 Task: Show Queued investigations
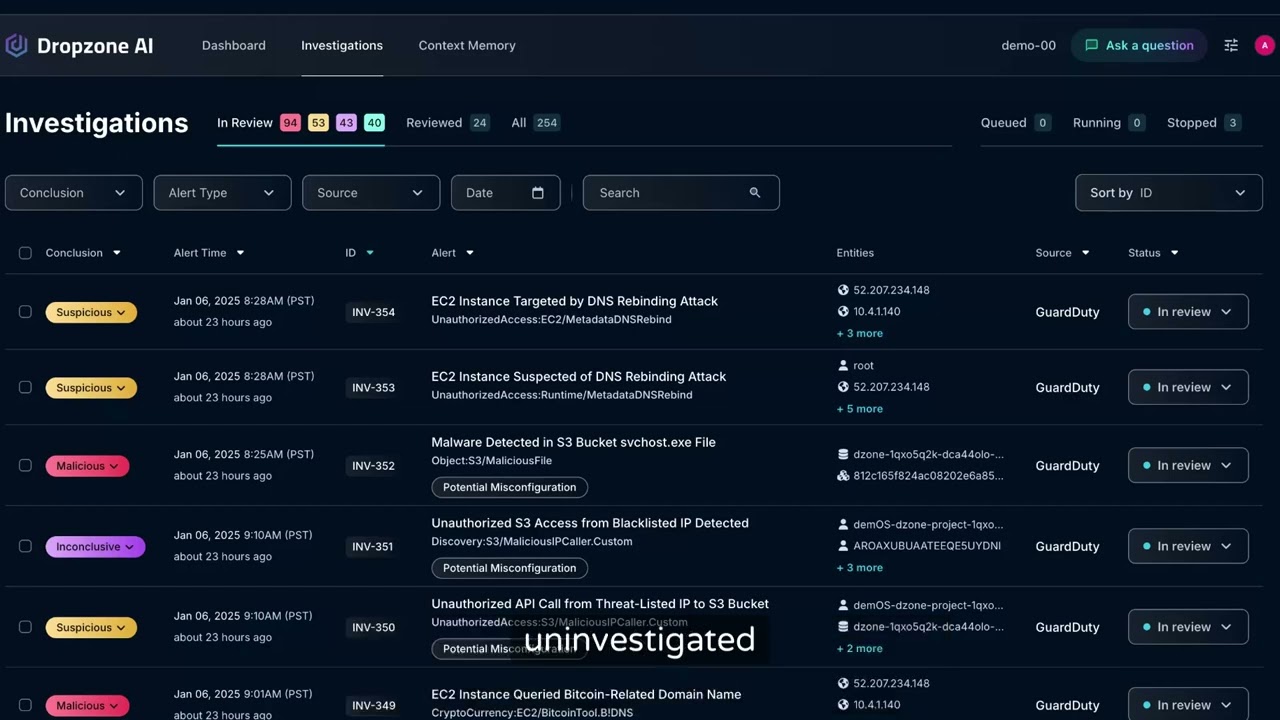1015,123
